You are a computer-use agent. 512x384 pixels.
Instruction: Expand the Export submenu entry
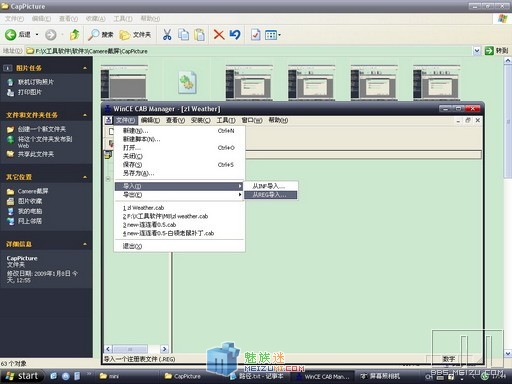(179, 195)
